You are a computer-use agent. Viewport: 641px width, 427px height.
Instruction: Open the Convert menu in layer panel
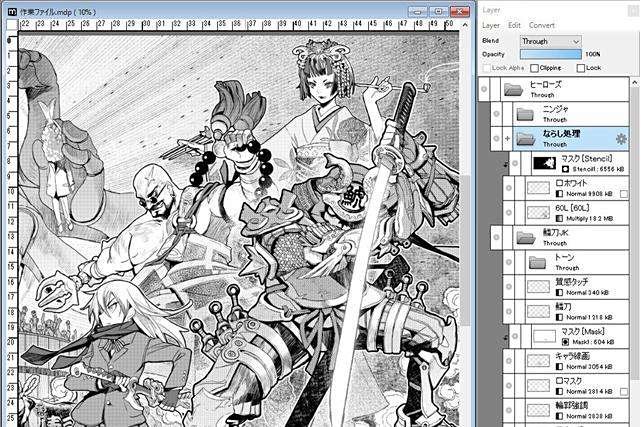542,25
